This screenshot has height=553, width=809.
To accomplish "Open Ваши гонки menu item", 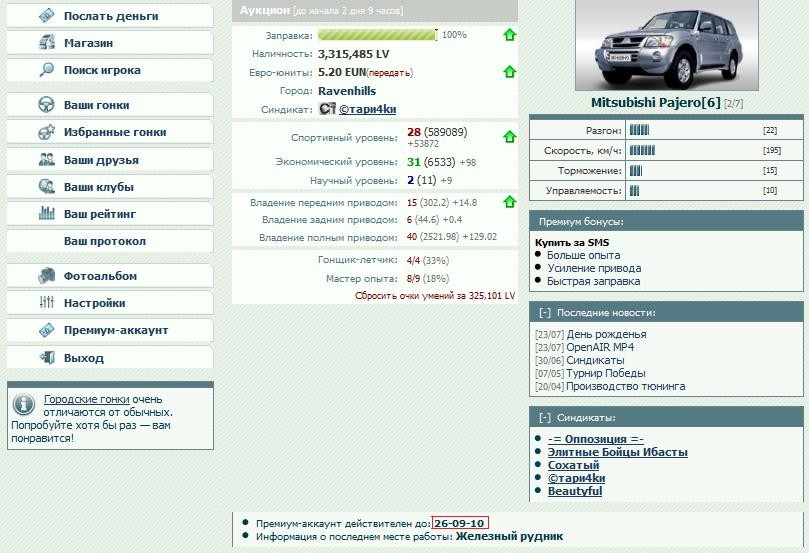I will pyautogui.click(x=110, y=105).
